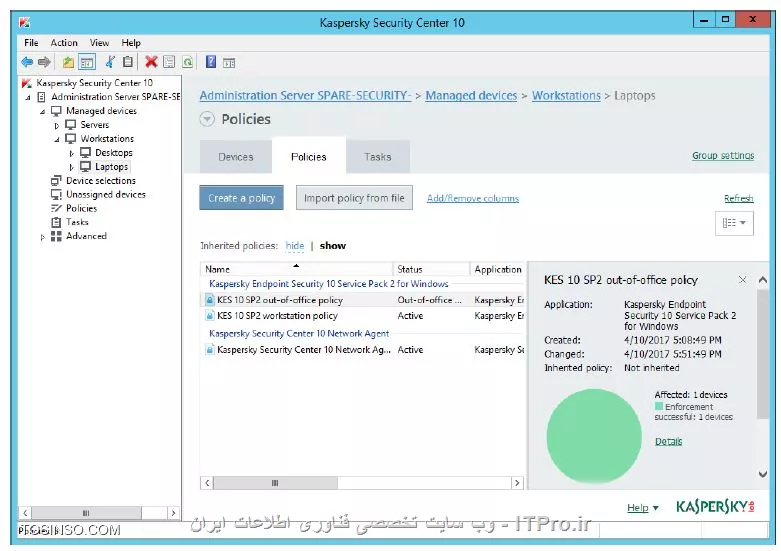
Task: Click the red Delete X icon
Action: click(151, 62)
